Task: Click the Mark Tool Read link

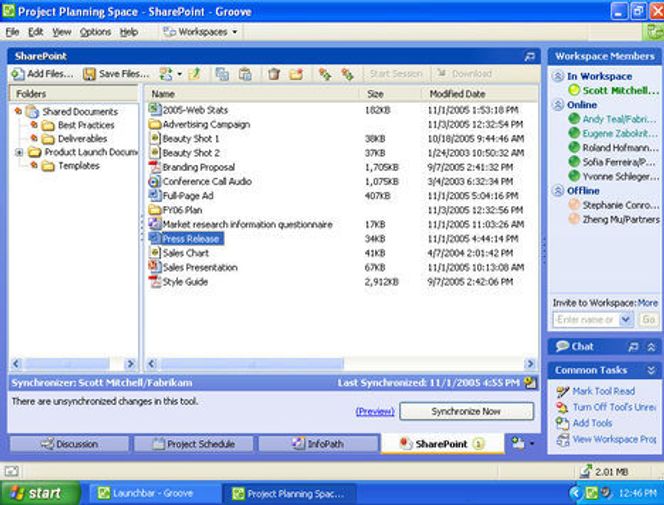Action: 603,391
